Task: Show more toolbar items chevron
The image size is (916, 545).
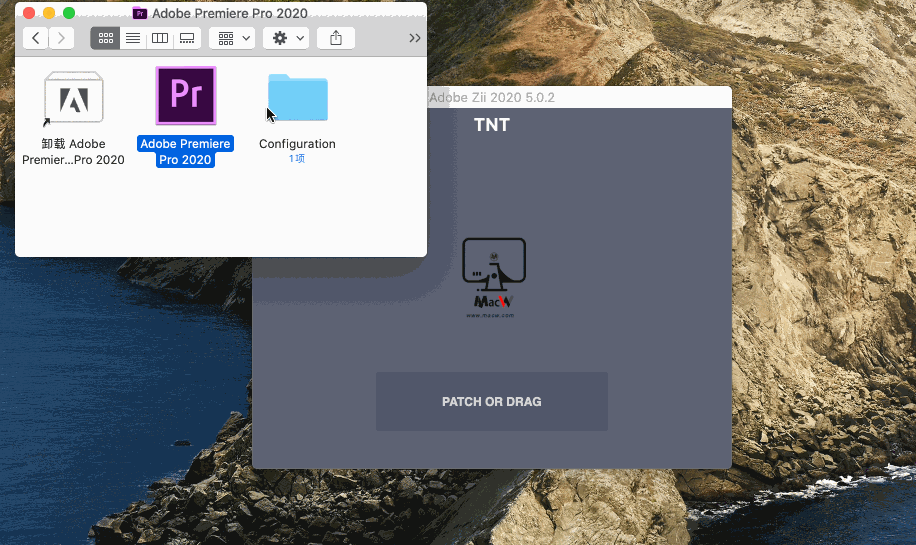Action: [414, 38]
